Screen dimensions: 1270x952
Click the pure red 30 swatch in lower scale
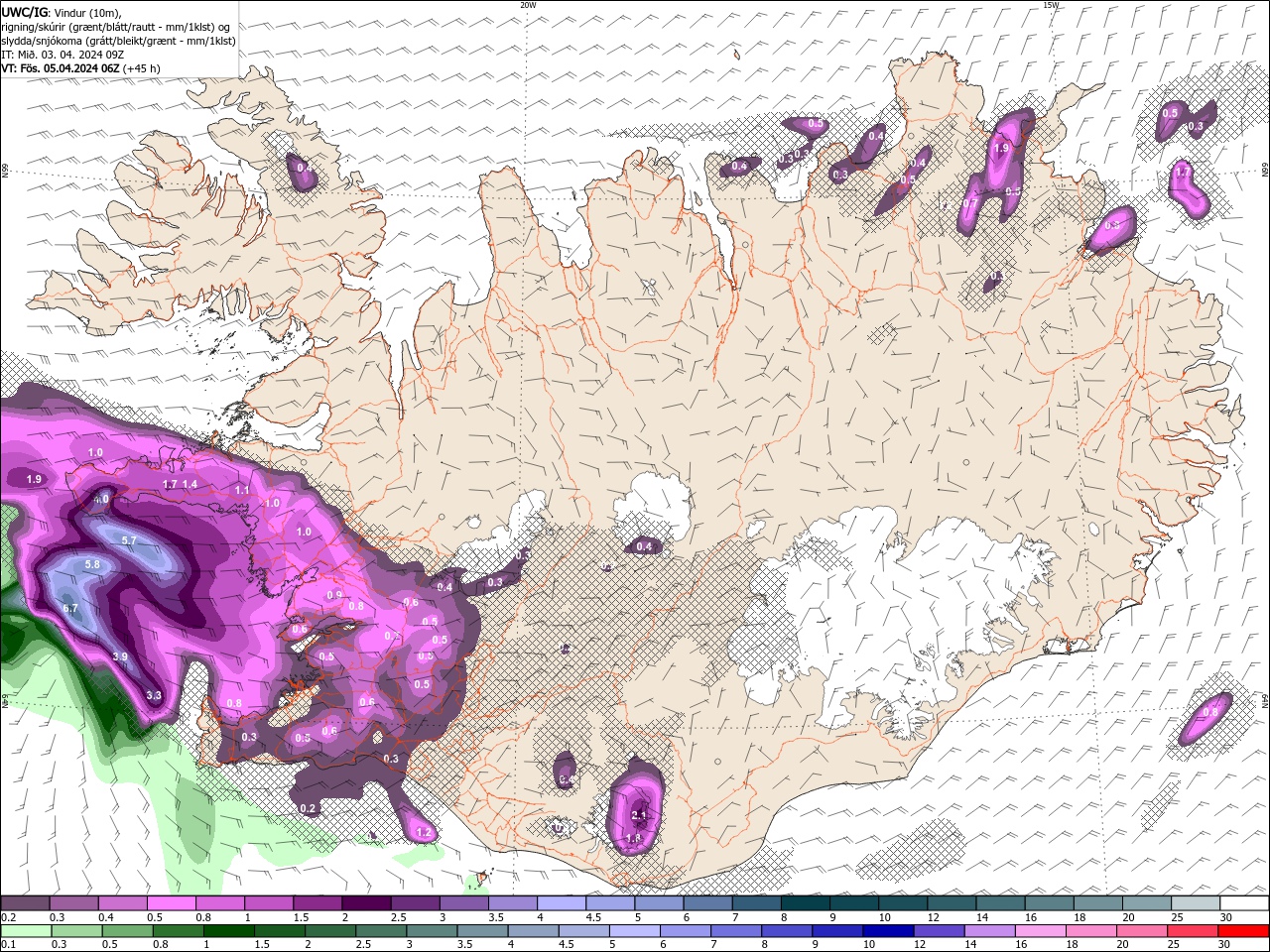[1243, 932]
